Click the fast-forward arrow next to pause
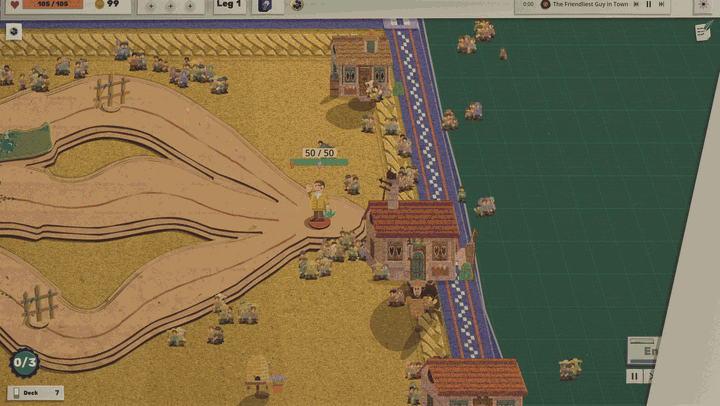The height and width of the screenshot is (406, 720). [x=651, y=377]
